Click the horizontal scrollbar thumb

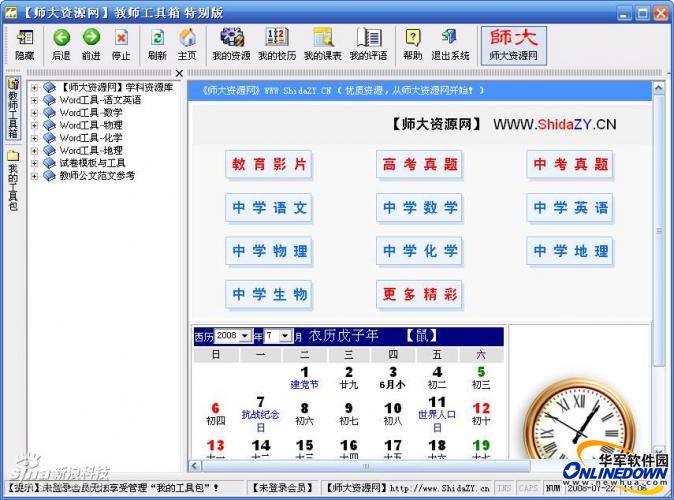(366, 466)
